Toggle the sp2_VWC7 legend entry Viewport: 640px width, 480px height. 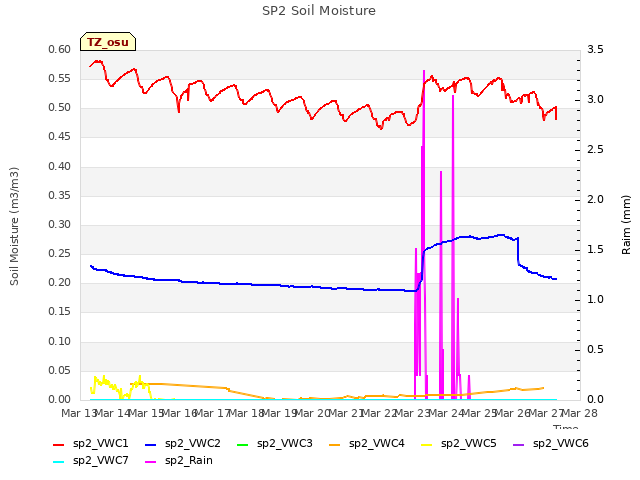tap(91, 461)
